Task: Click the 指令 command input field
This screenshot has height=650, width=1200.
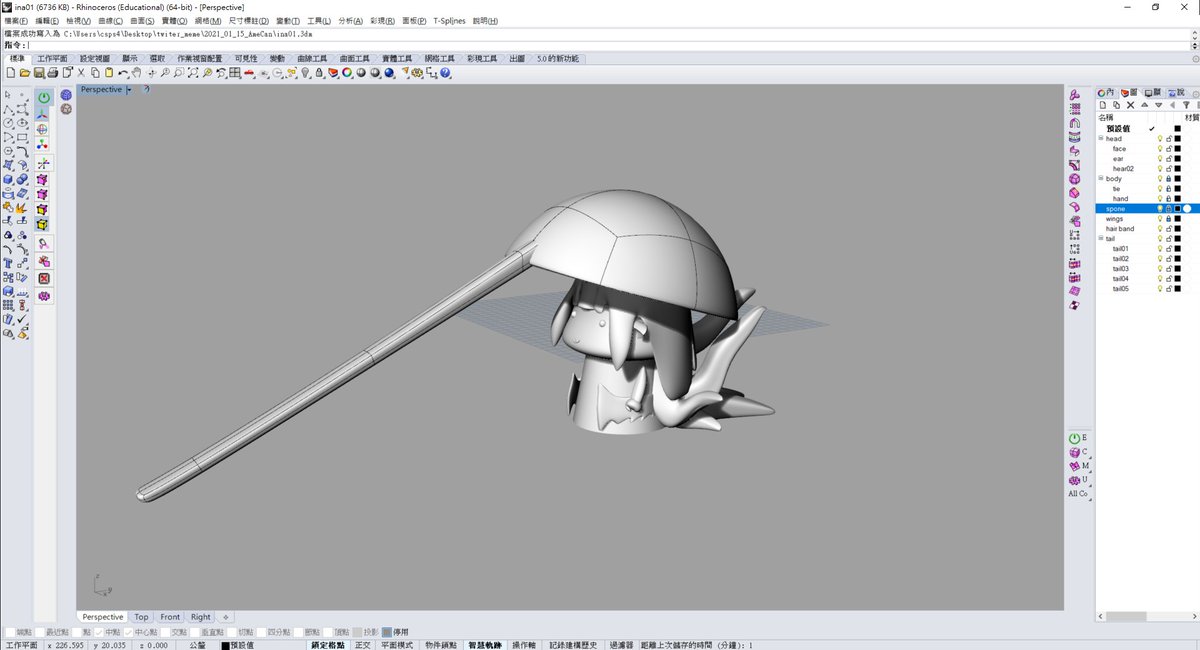Action: [610, 45]
